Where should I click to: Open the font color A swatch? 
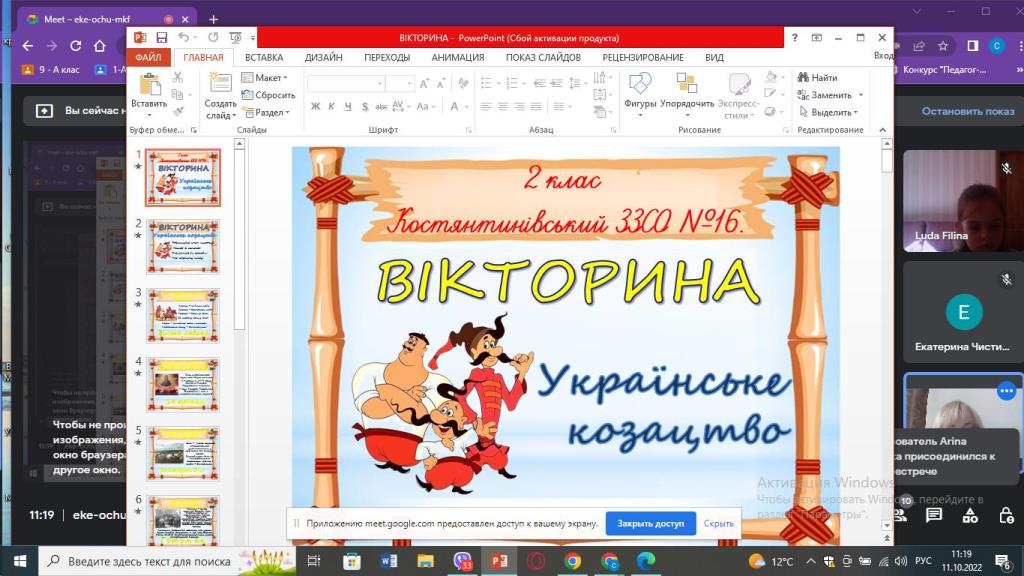(455, 106)
